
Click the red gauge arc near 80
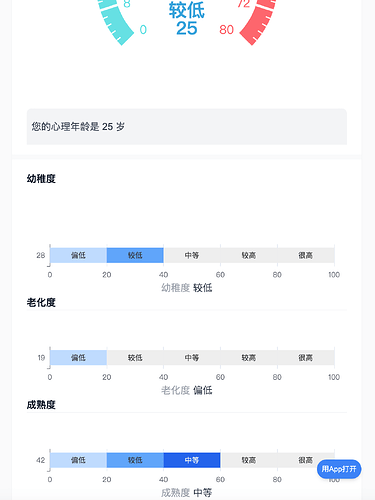[258, 22]
